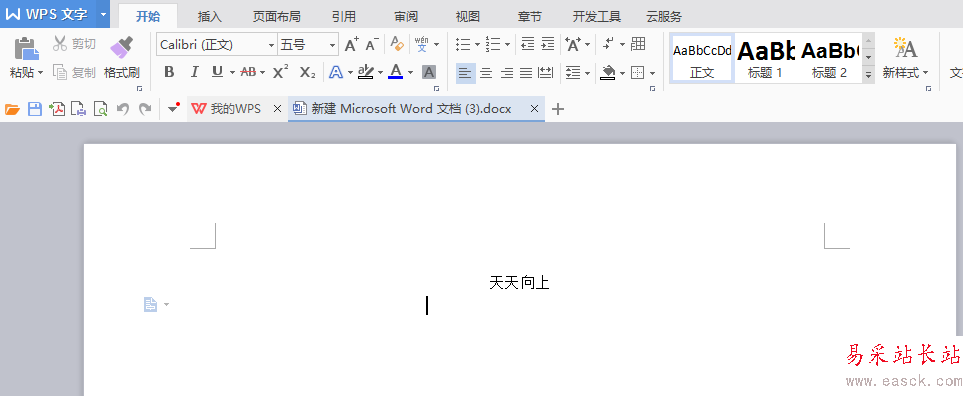Image resolution: width=963 pixels, height=396 pixels.
Task: Open the font size 五号 dropdown
Action: (333, 45)
